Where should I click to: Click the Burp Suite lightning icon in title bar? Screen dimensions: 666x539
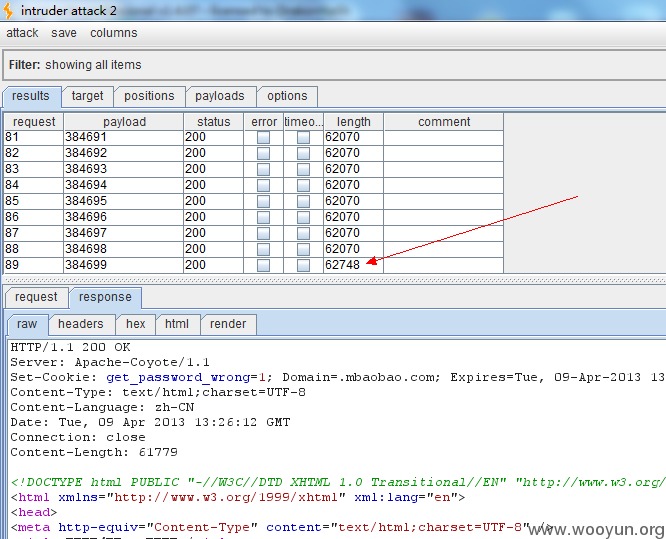pyautogui.click(x=8, y=11)
